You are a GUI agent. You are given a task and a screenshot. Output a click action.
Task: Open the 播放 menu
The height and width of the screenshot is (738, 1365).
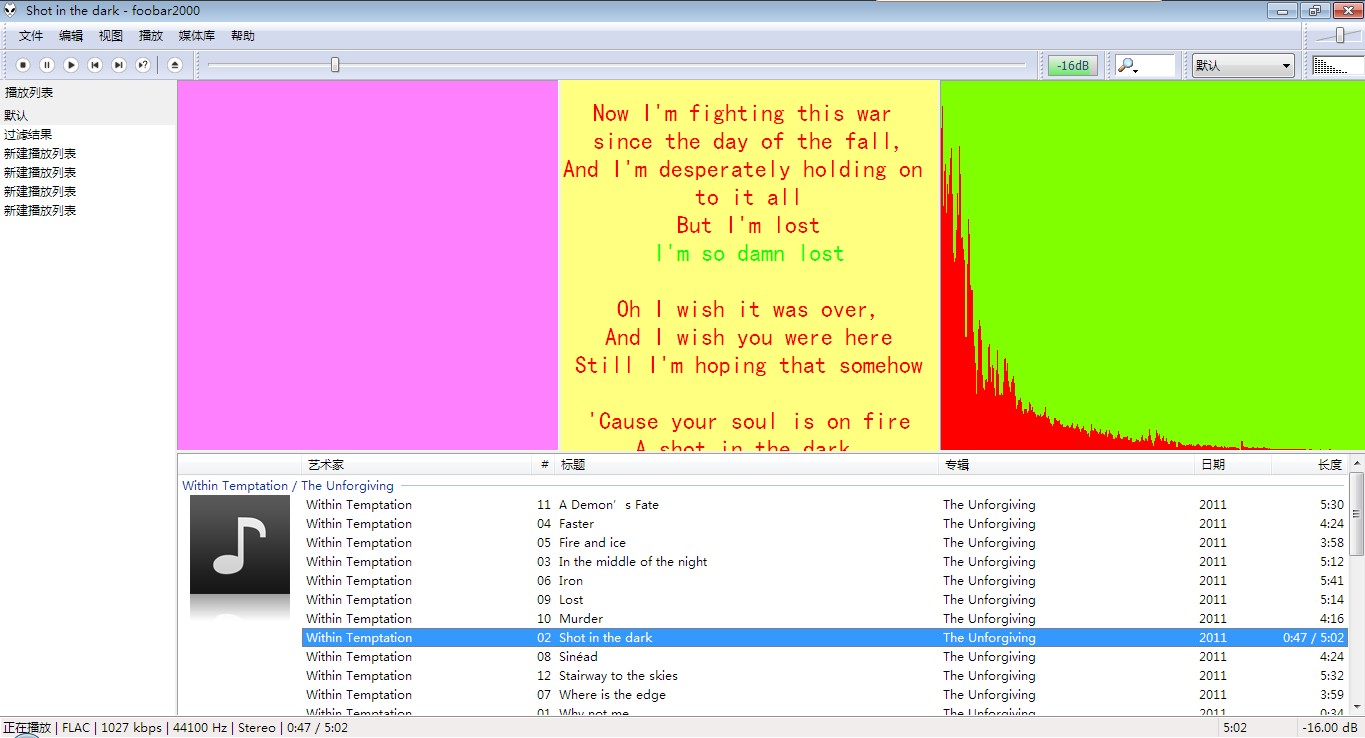click(151, 36)
